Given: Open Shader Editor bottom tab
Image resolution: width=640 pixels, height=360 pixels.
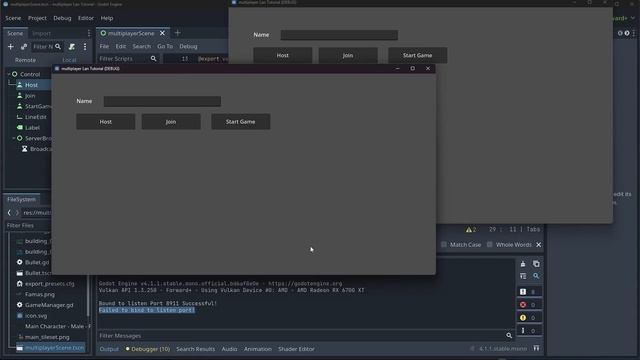Looking at the screenshot, I should (x=296, y=349).
